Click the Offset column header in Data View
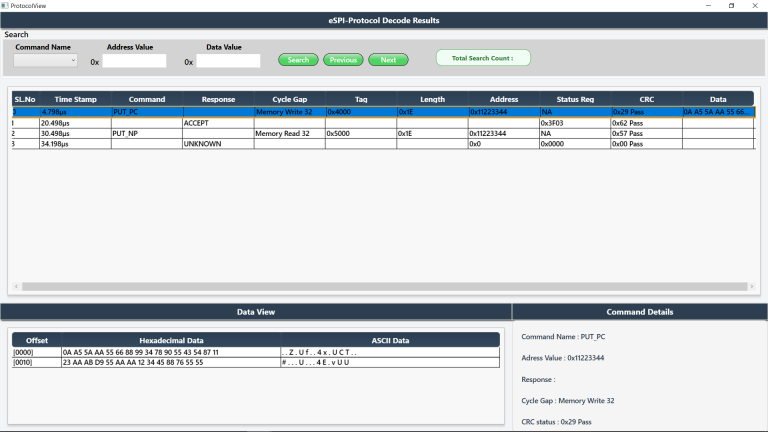Image resolution: width=768 pixels, height=432 pixels. [x=37, y=340]
